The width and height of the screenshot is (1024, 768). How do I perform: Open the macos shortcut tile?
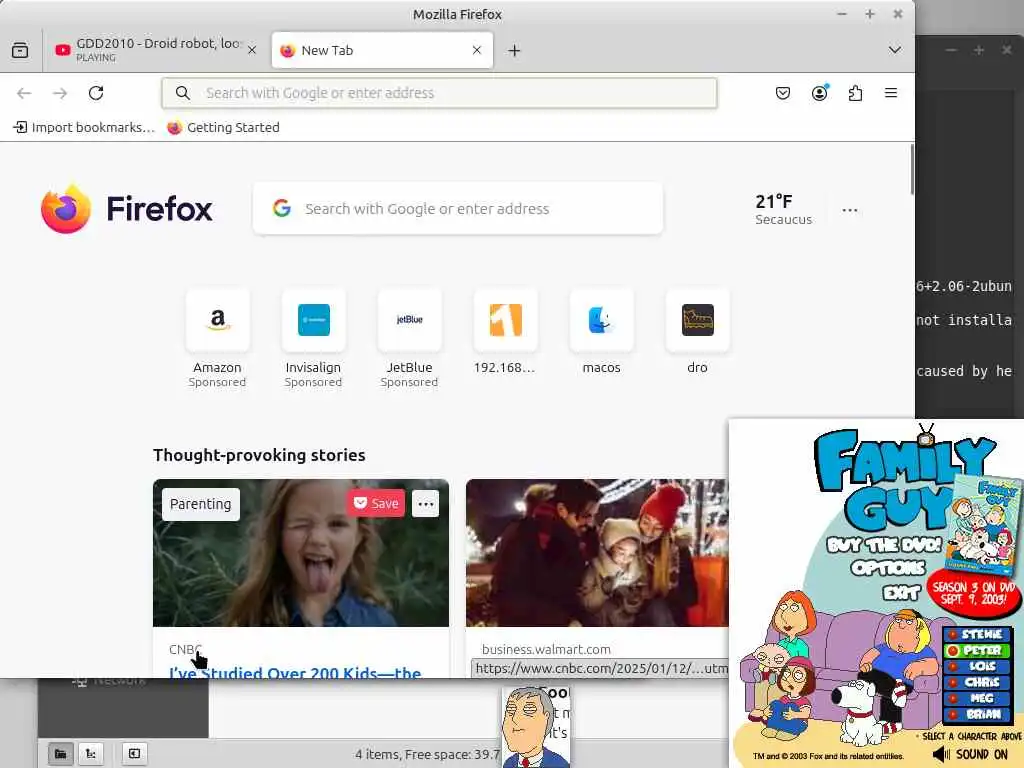pos(601,332)
